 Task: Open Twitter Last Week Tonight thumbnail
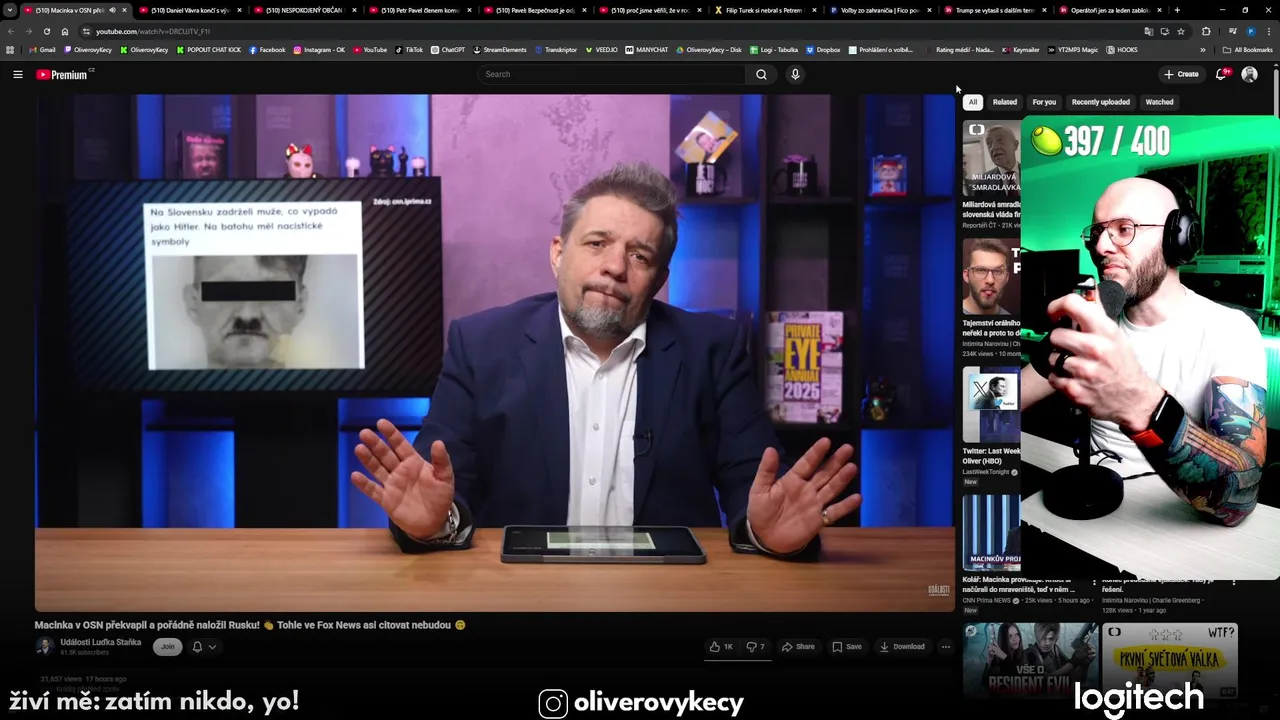click(991, 404)
